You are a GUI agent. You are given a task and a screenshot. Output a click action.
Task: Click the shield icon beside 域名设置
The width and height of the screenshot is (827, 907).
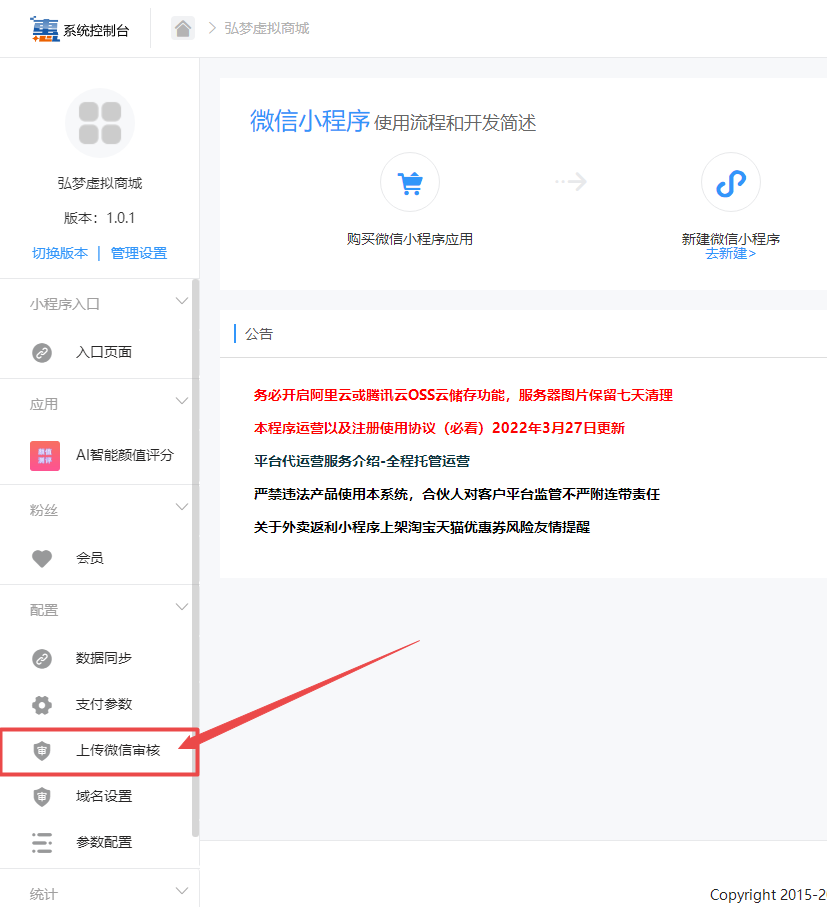tap(42, 797)
